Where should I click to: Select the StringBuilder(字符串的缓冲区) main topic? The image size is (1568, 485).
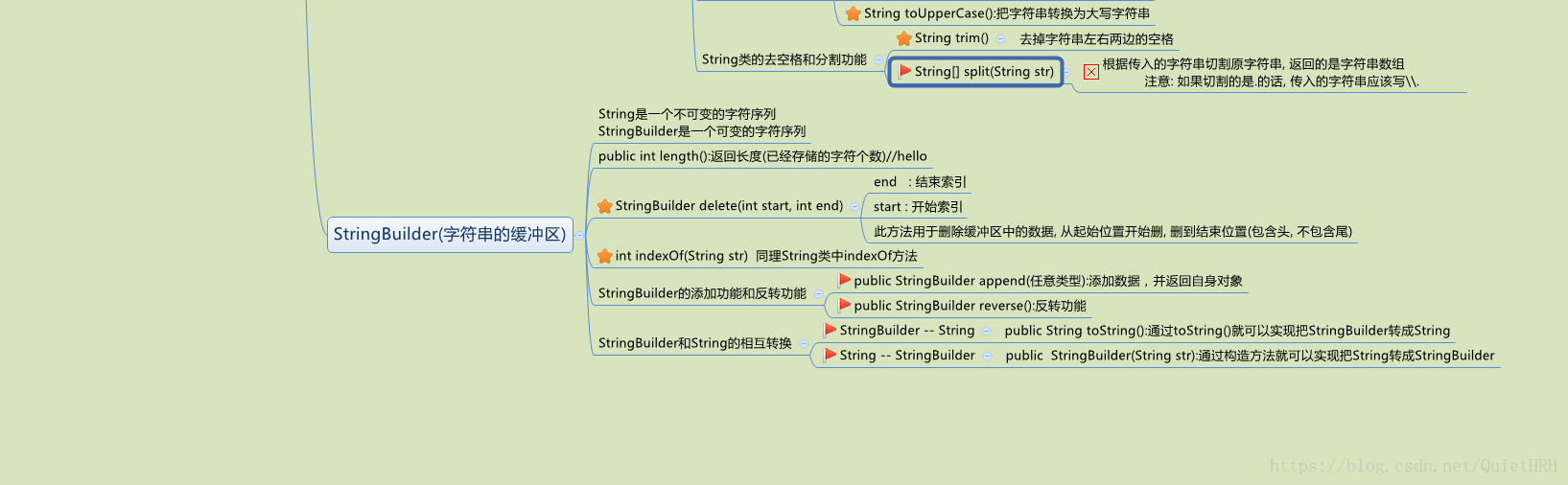(450, 235)
